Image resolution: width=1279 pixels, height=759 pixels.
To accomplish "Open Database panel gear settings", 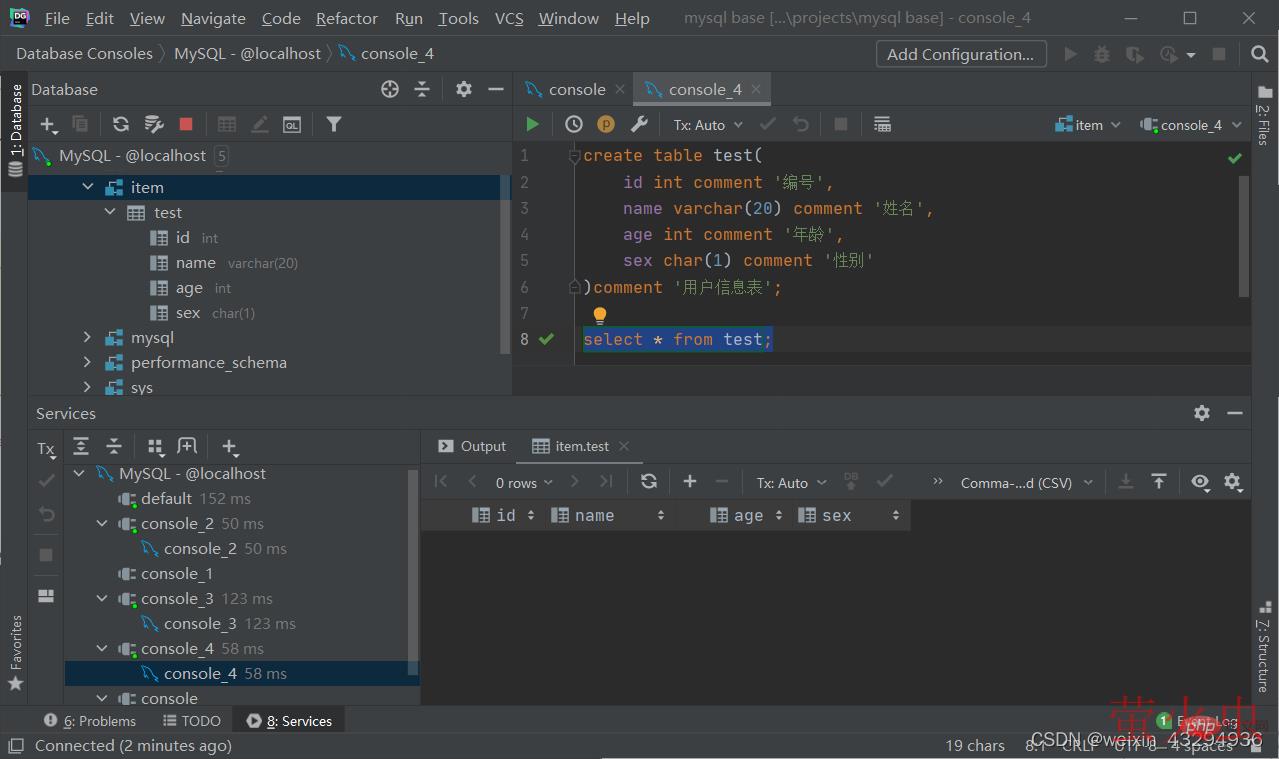I will coord(463,89).
